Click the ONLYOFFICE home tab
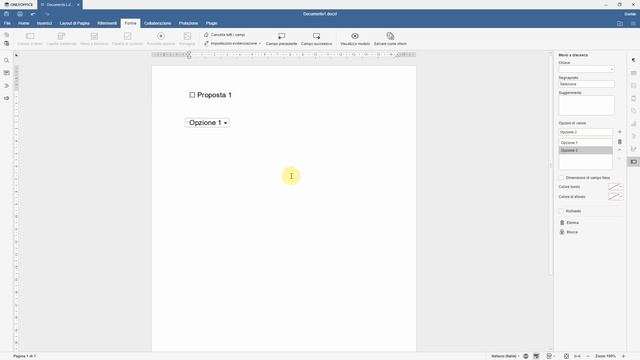Image resolution: width=640 pixels, height=360 pixels. click(x=18, y=4)
